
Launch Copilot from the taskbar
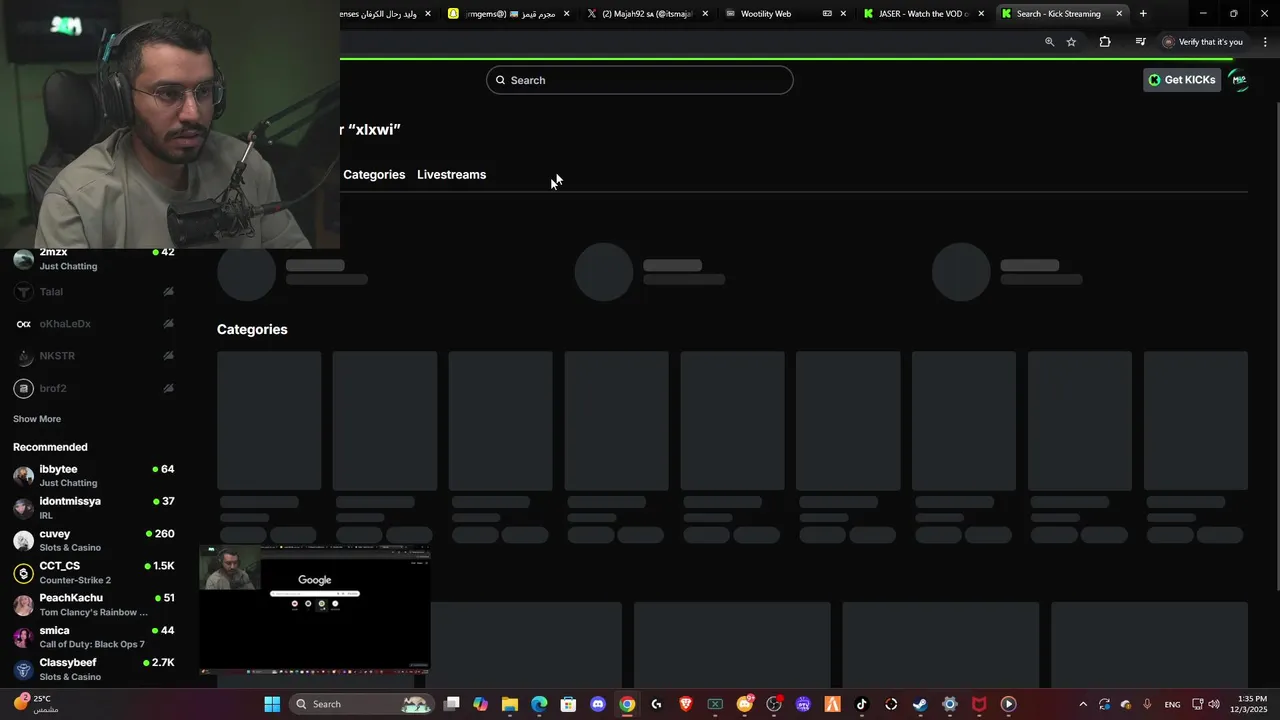[481, 704]
